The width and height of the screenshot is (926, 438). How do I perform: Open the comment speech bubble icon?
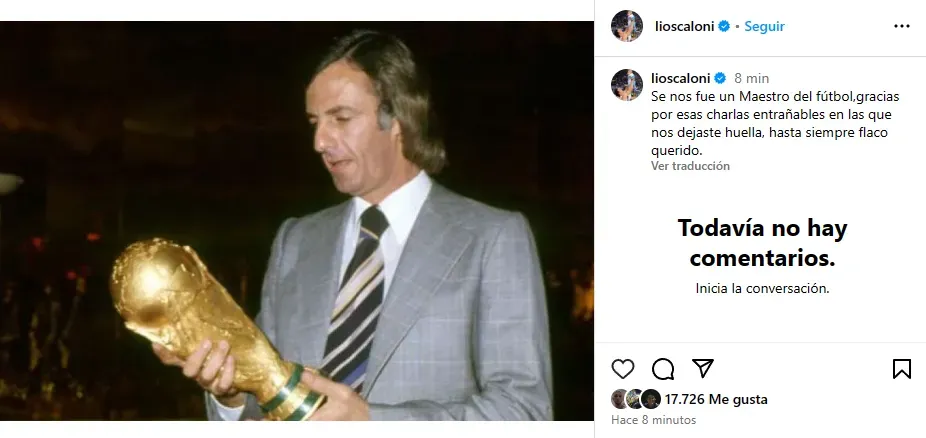pyautogui.click(x=663, y=369)
